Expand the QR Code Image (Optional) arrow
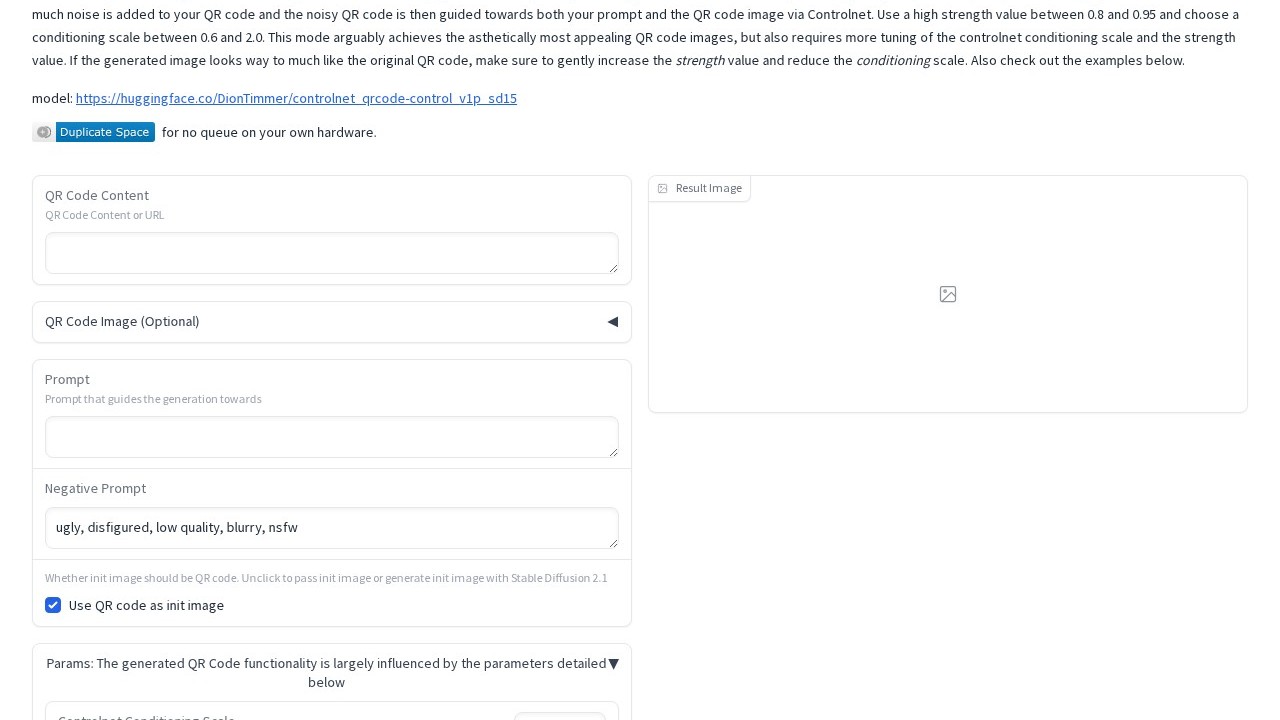This screenshot has height=720, width=1280. pyautogui.click(x=613, y=322)
